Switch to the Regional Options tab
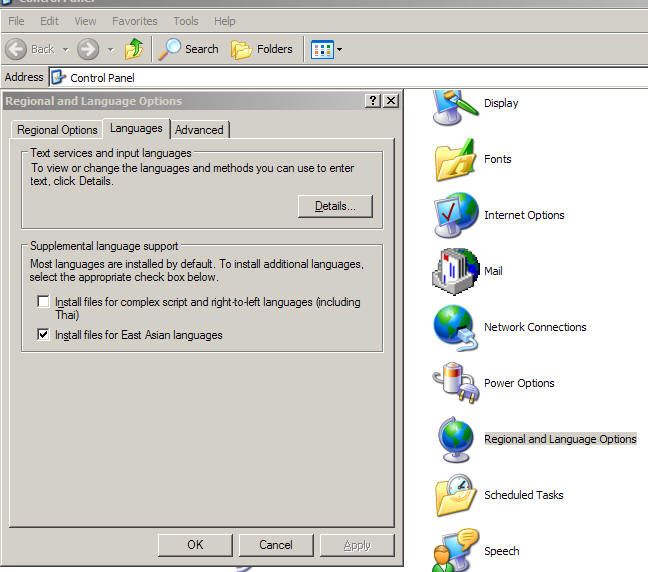Screen dimensions: 648x572 [x=57, y=130]
